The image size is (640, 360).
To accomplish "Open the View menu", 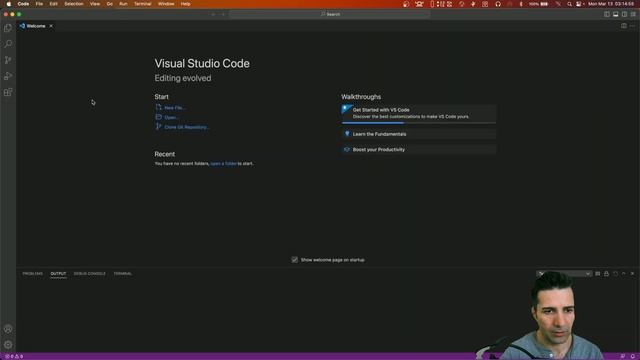I will click(x=95, y=4).
